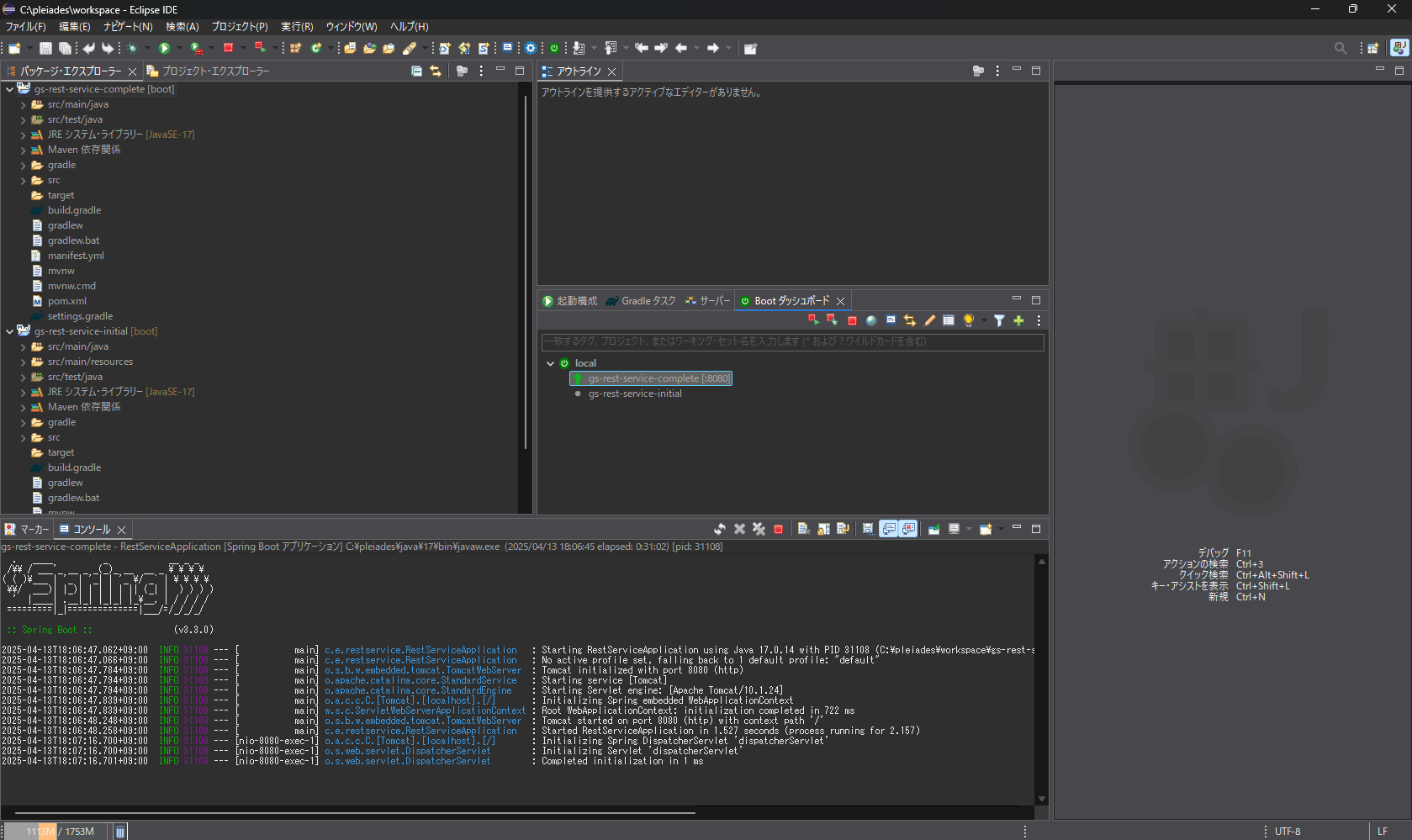Screen dimensions: 1412x840
Task: Switch to the サーバー tab
Action: [x=708, y=301]
